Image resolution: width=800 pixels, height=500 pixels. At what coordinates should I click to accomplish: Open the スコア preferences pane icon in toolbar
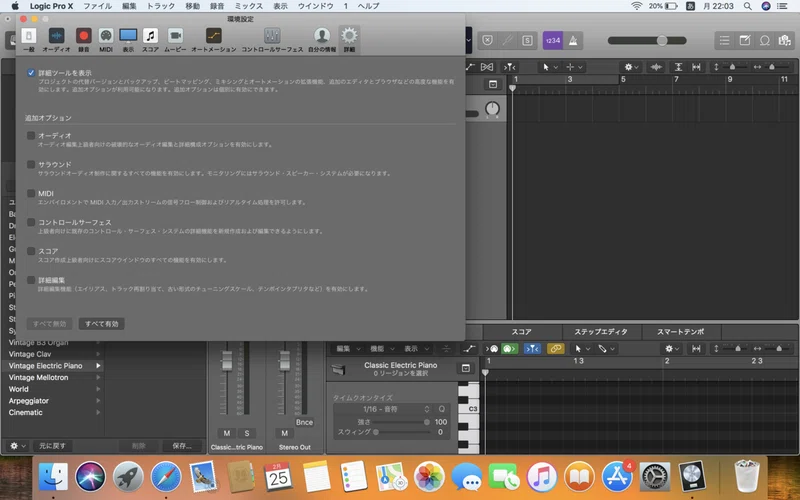(x=150, y=40)
